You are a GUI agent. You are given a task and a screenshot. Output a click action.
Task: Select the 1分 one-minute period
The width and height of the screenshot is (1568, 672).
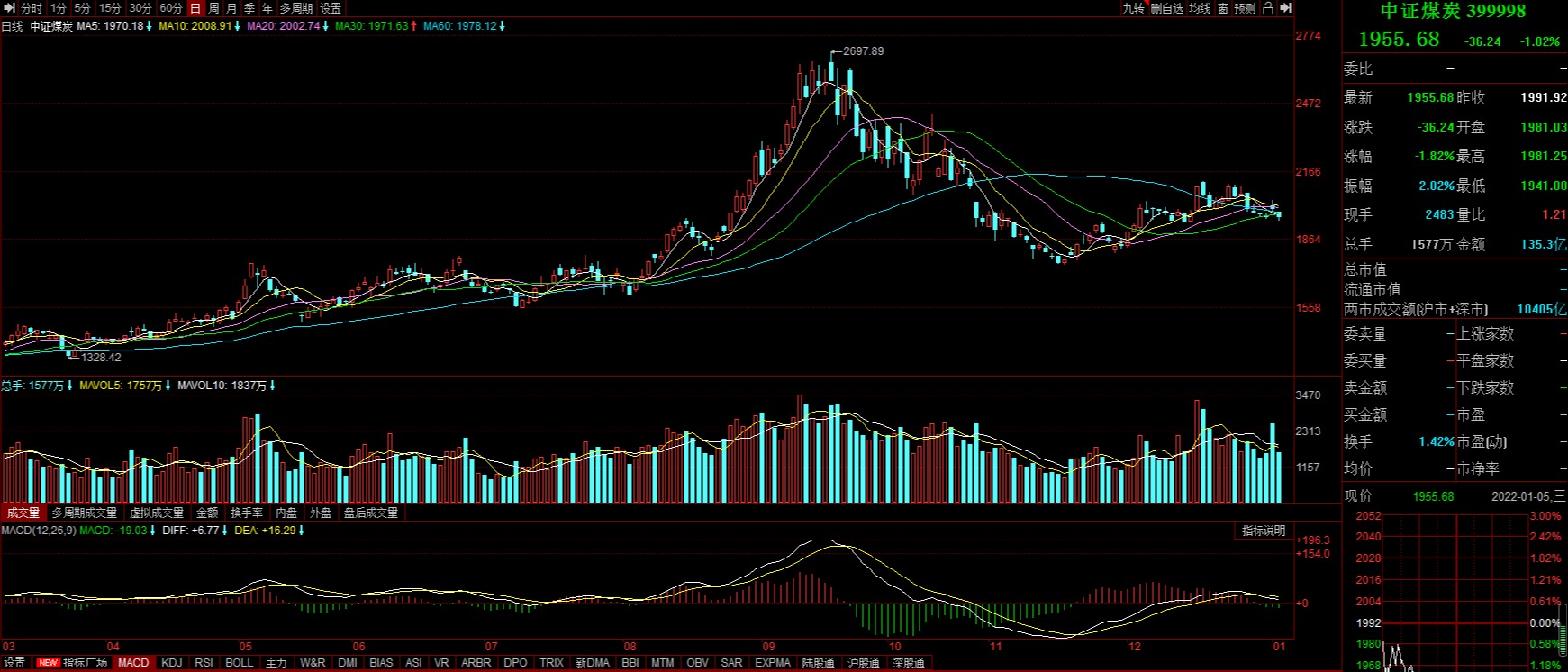pos(59,8)
